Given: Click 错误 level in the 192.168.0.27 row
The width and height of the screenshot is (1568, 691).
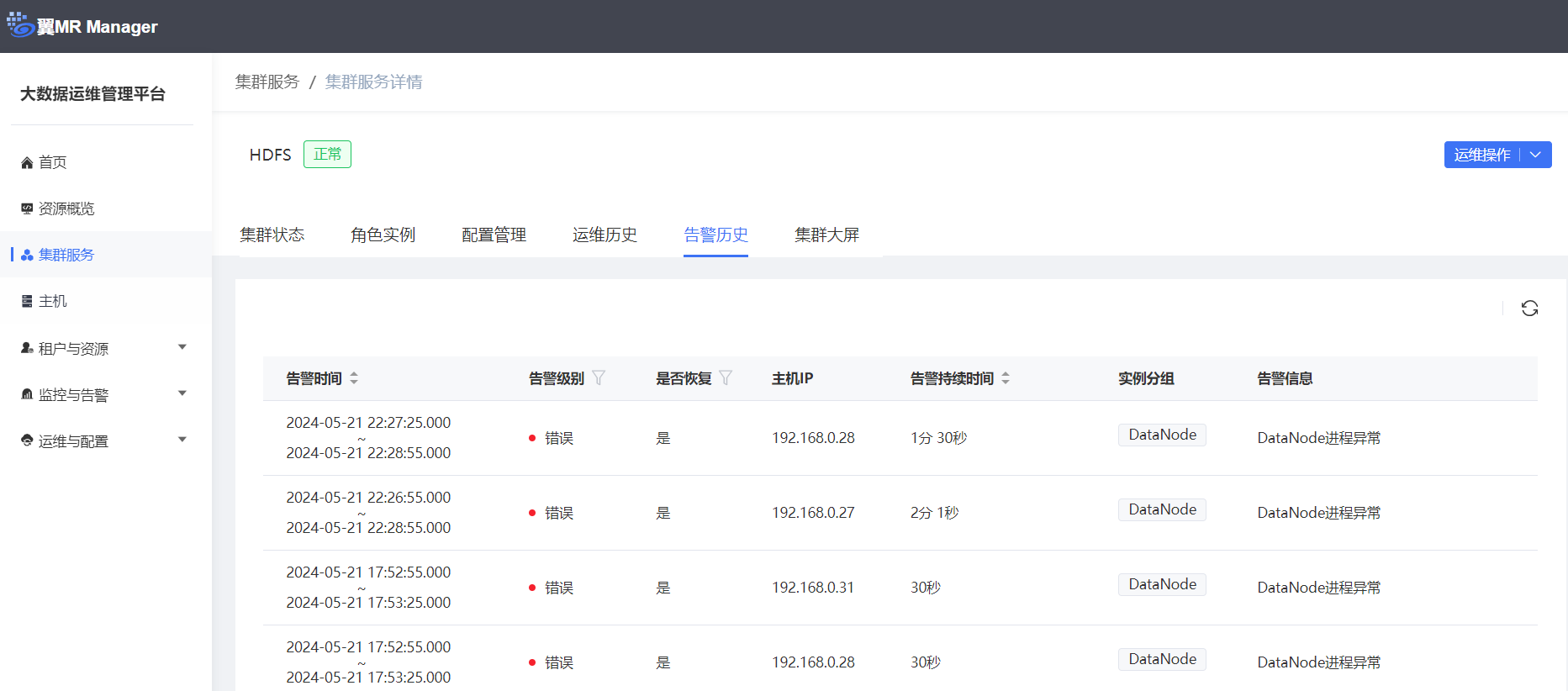Looking at the screenshot, I should pyautogui.click(x=559, y=513).
